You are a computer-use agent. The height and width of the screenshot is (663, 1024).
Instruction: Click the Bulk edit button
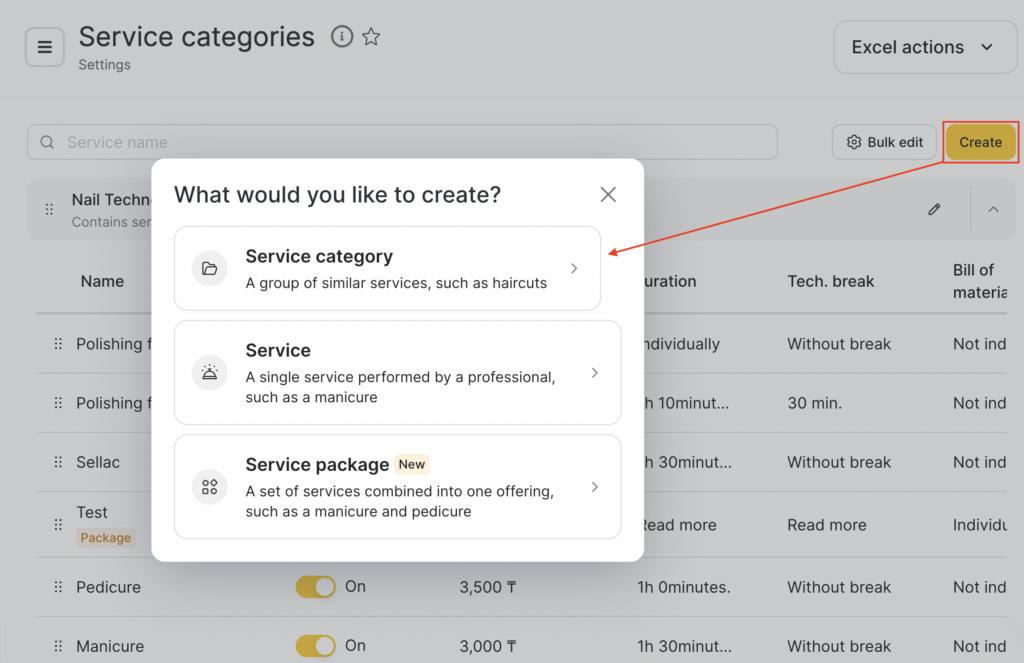[x=884, y=142]
